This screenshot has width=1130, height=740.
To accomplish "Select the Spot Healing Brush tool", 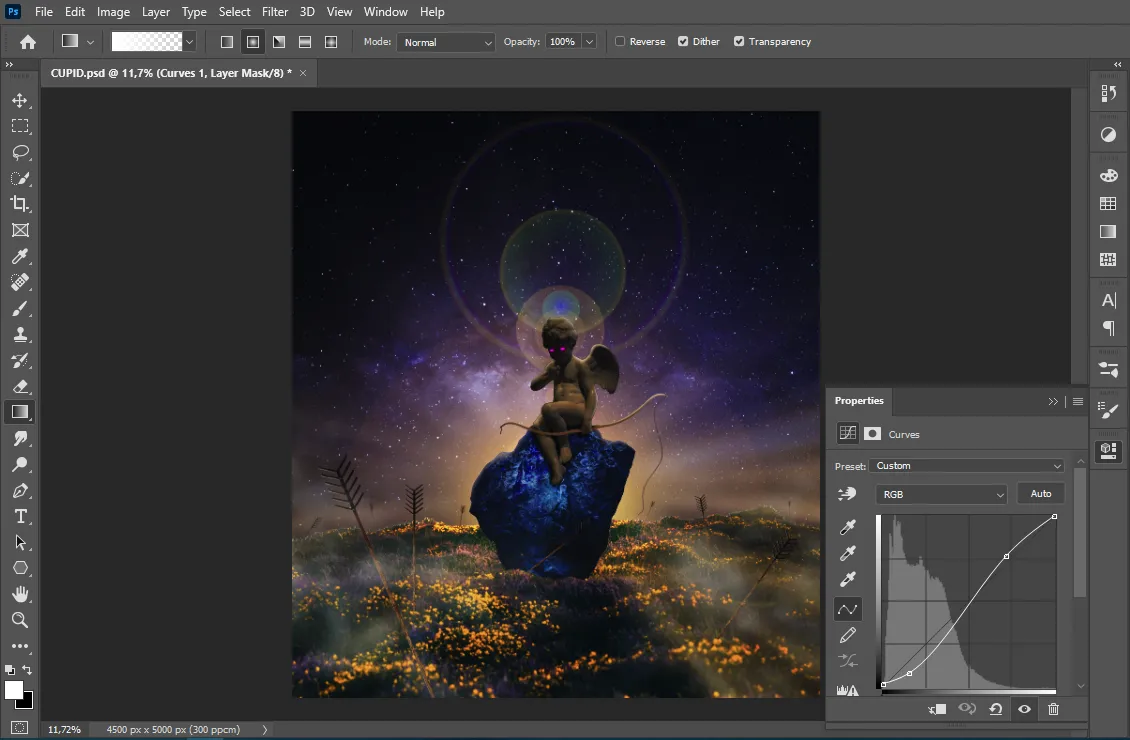I will pos(20,282).
